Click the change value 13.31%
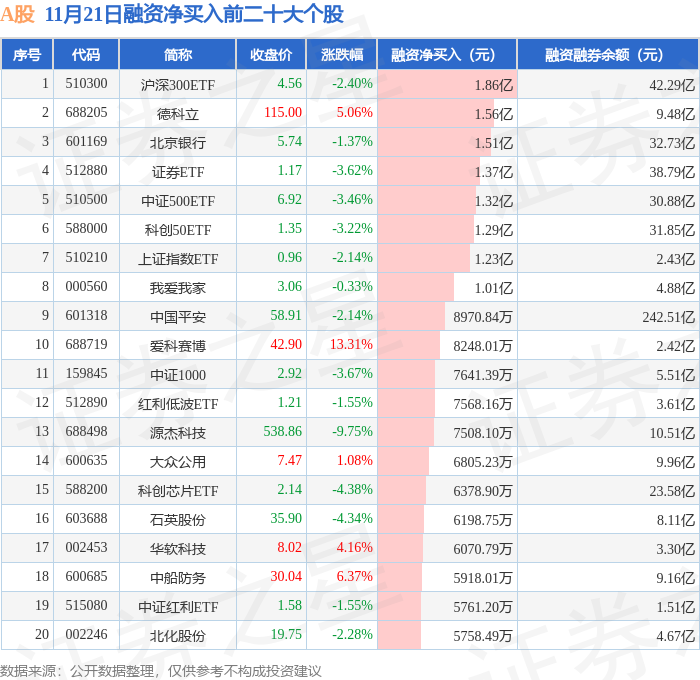Viewport: 700px width, 680px height. 351,345
